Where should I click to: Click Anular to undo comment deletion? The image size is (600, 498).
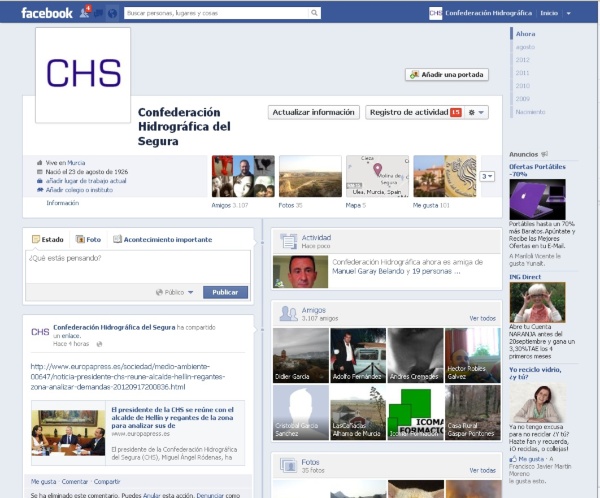click(151, 495)
